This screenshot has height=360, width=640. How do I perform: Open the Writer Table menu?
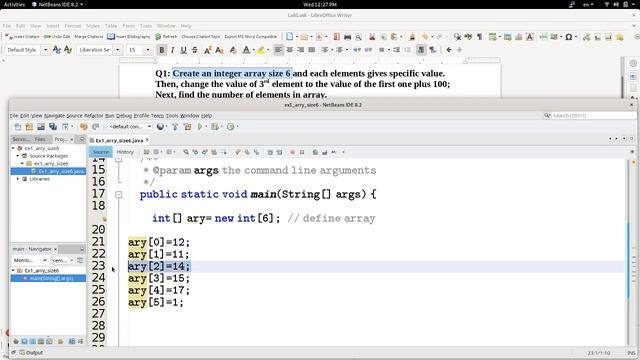point(111,26)
